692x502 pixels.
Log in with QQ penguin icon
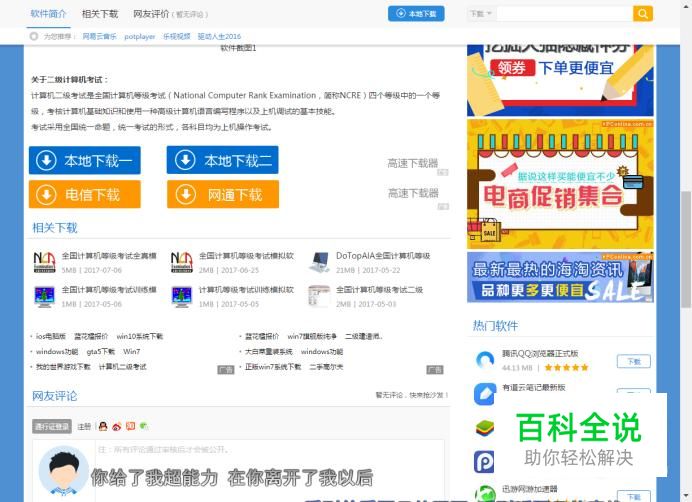click(103, 426)
